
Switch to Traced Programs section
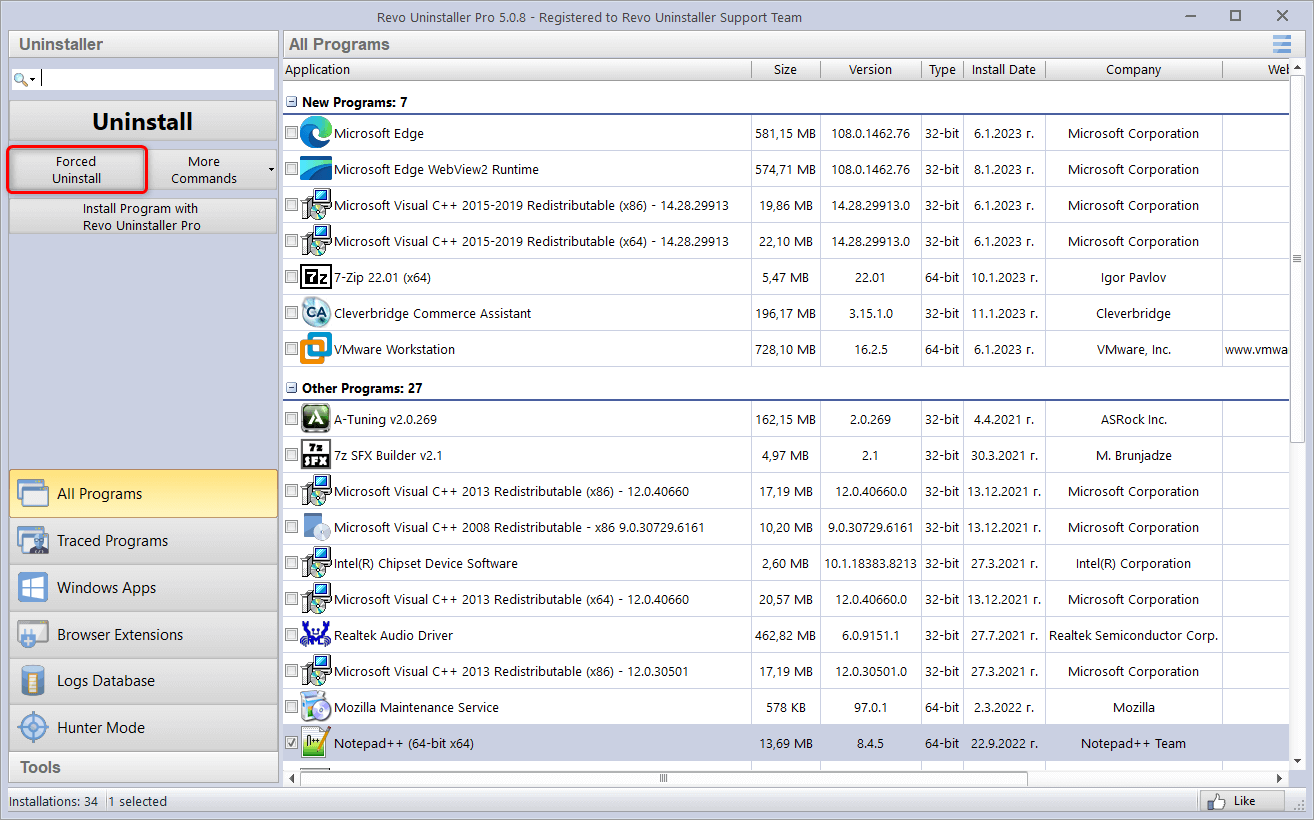(x=144, y=541)
